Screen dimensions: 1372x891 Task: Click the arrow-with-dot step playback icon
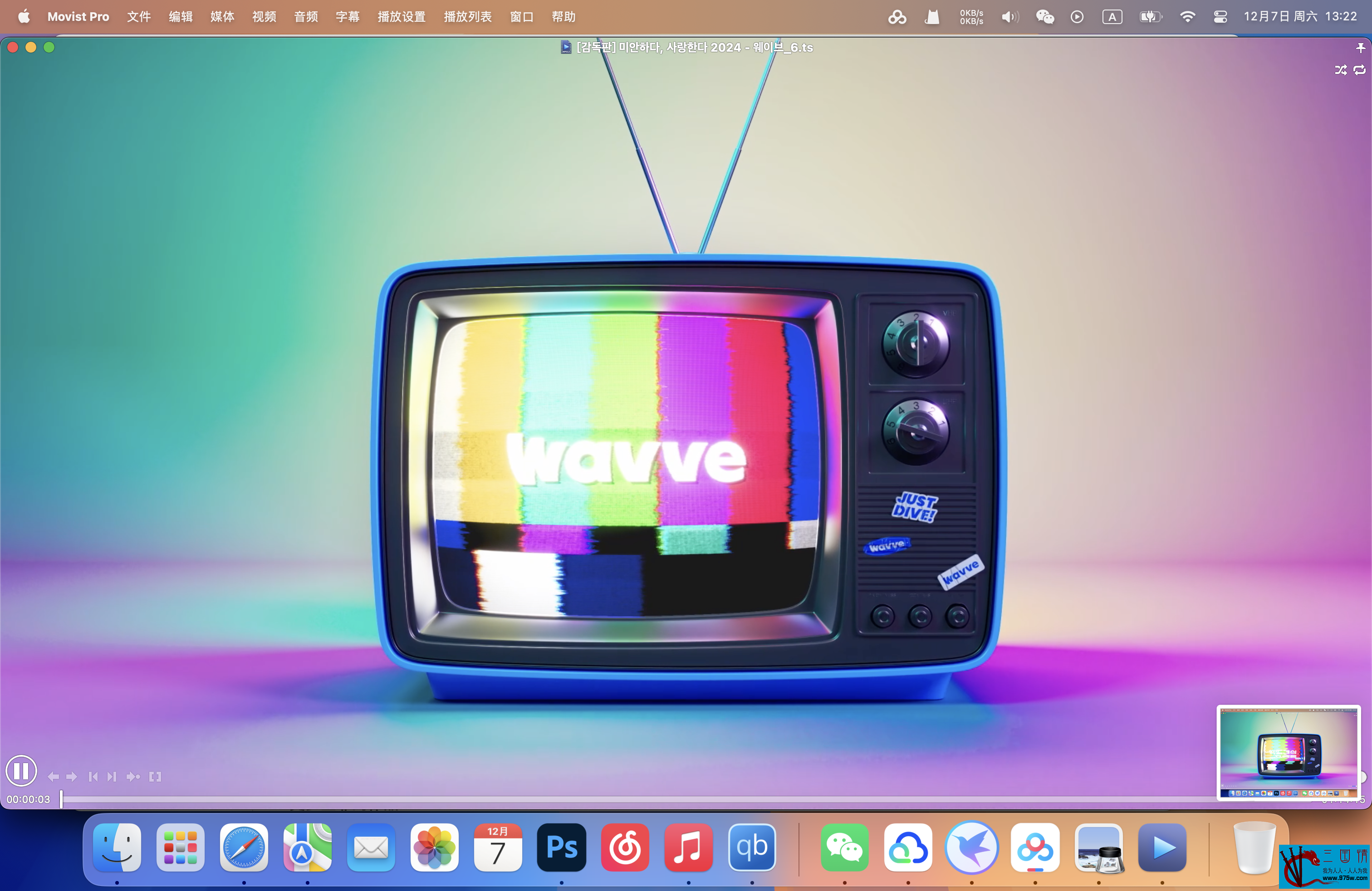pyautogui.click(x=133, y=777)
